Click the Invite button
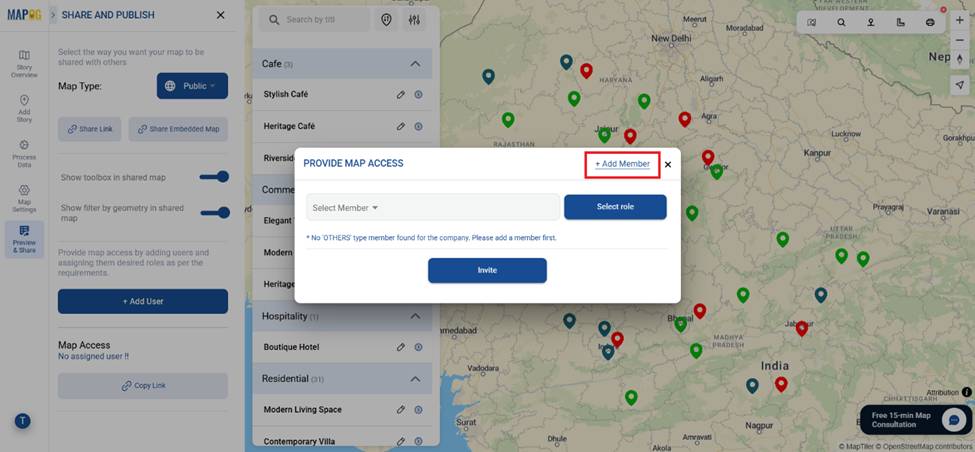This screenshot has width=975, height=452. (x=487, y=270)
